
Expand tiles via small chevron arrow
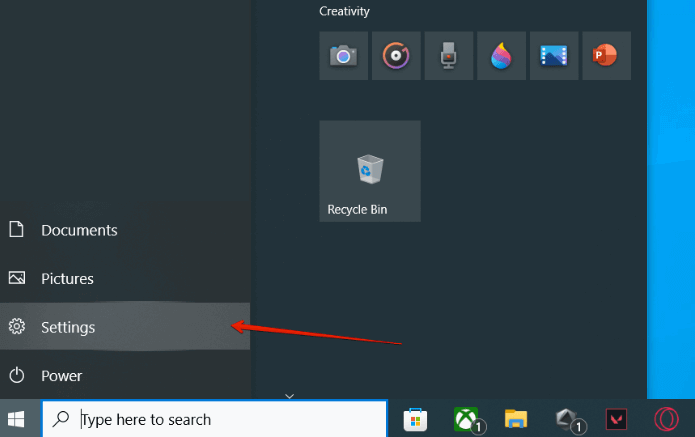click(289, 396)
